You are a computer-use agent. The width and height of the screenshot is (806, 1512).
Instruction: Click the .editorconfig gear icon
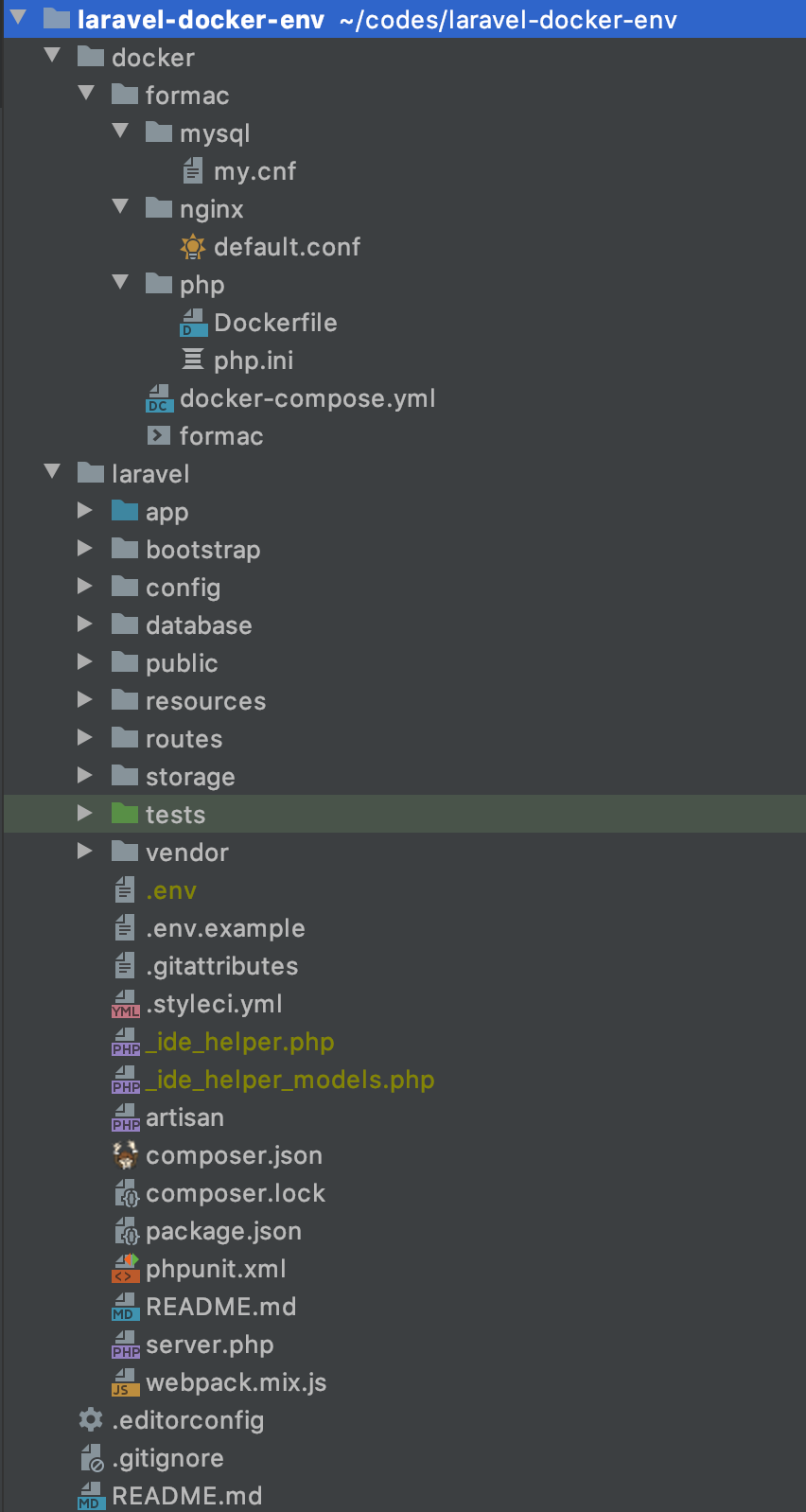[x=91, y=1419]
